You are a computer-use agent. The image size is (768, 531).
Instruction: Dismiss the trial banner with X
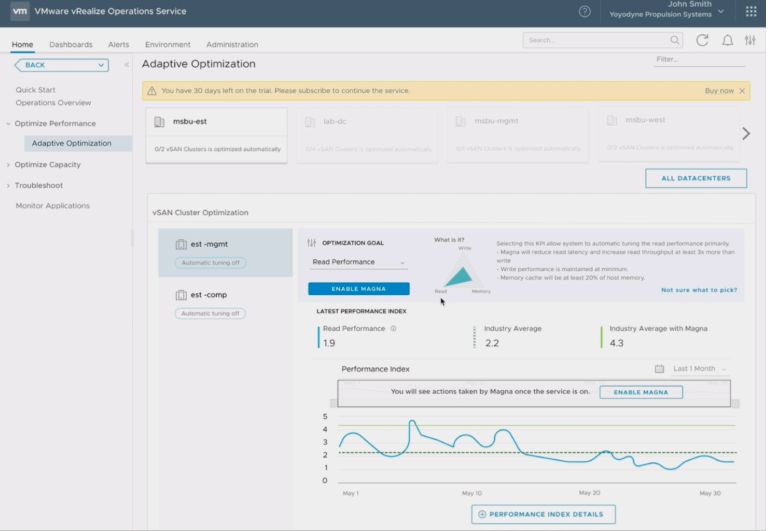pyautogui.click(x=742, y=91)
